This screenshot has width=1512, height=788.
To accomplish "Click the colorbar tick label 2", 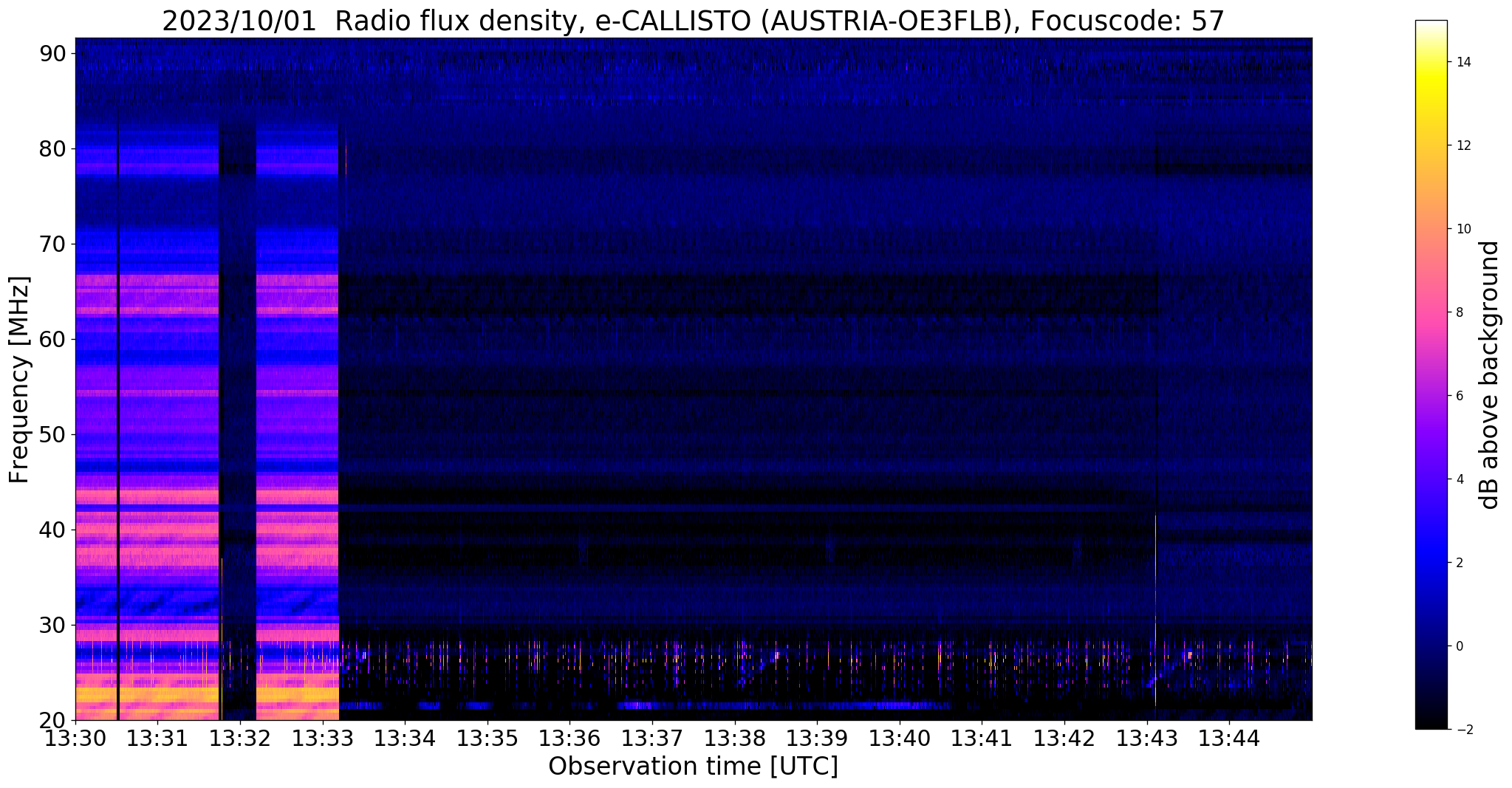I will [x=1460, y=563].
